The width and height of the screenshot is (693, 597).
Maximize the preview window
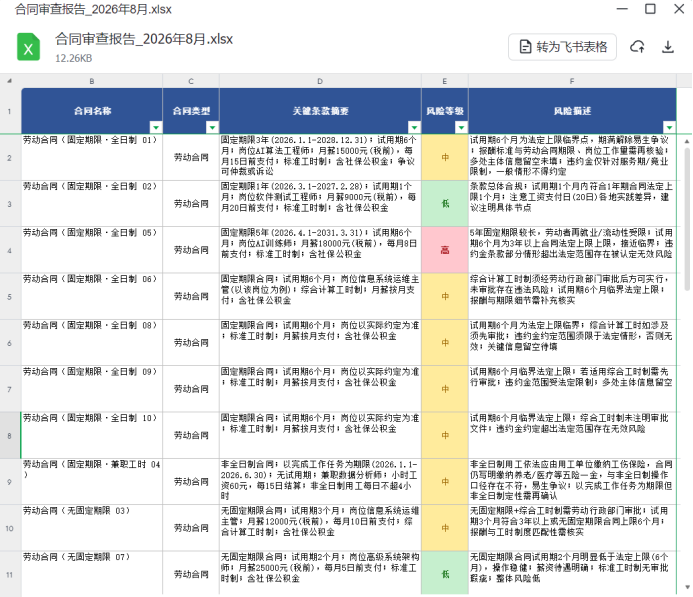650,9
